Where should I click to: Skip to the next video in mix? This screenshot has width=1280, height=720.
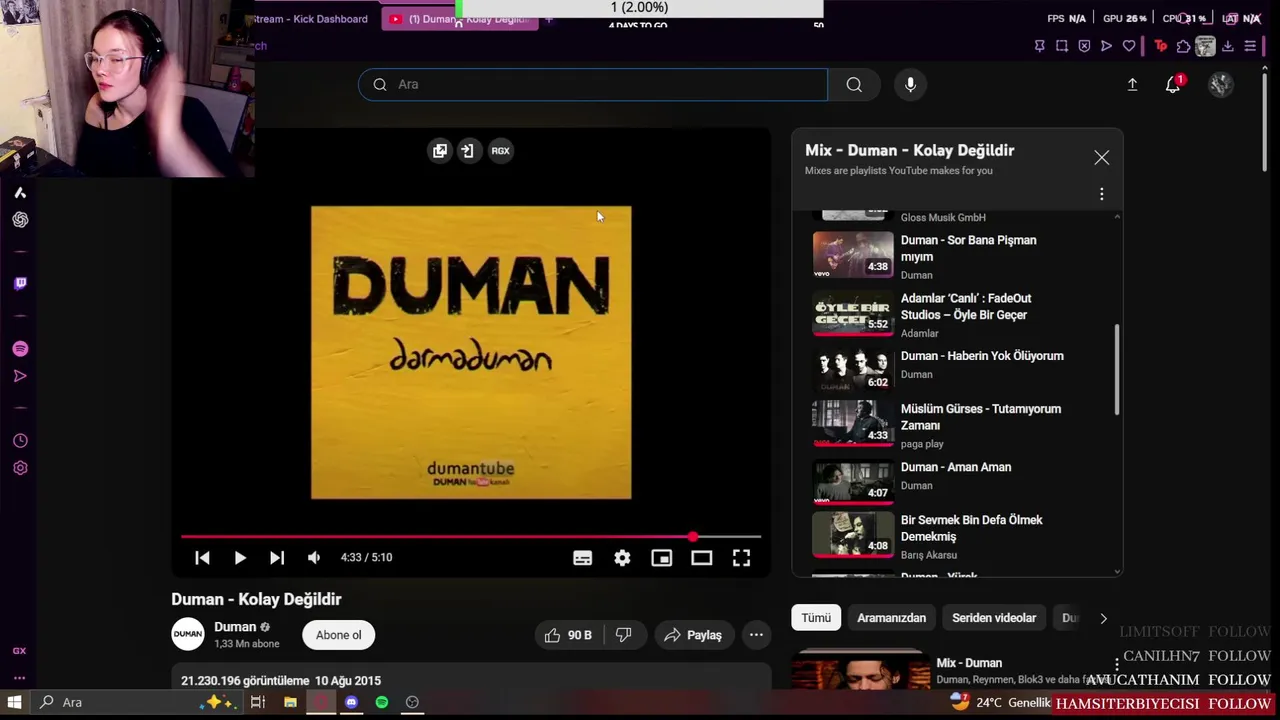[277, 558]
